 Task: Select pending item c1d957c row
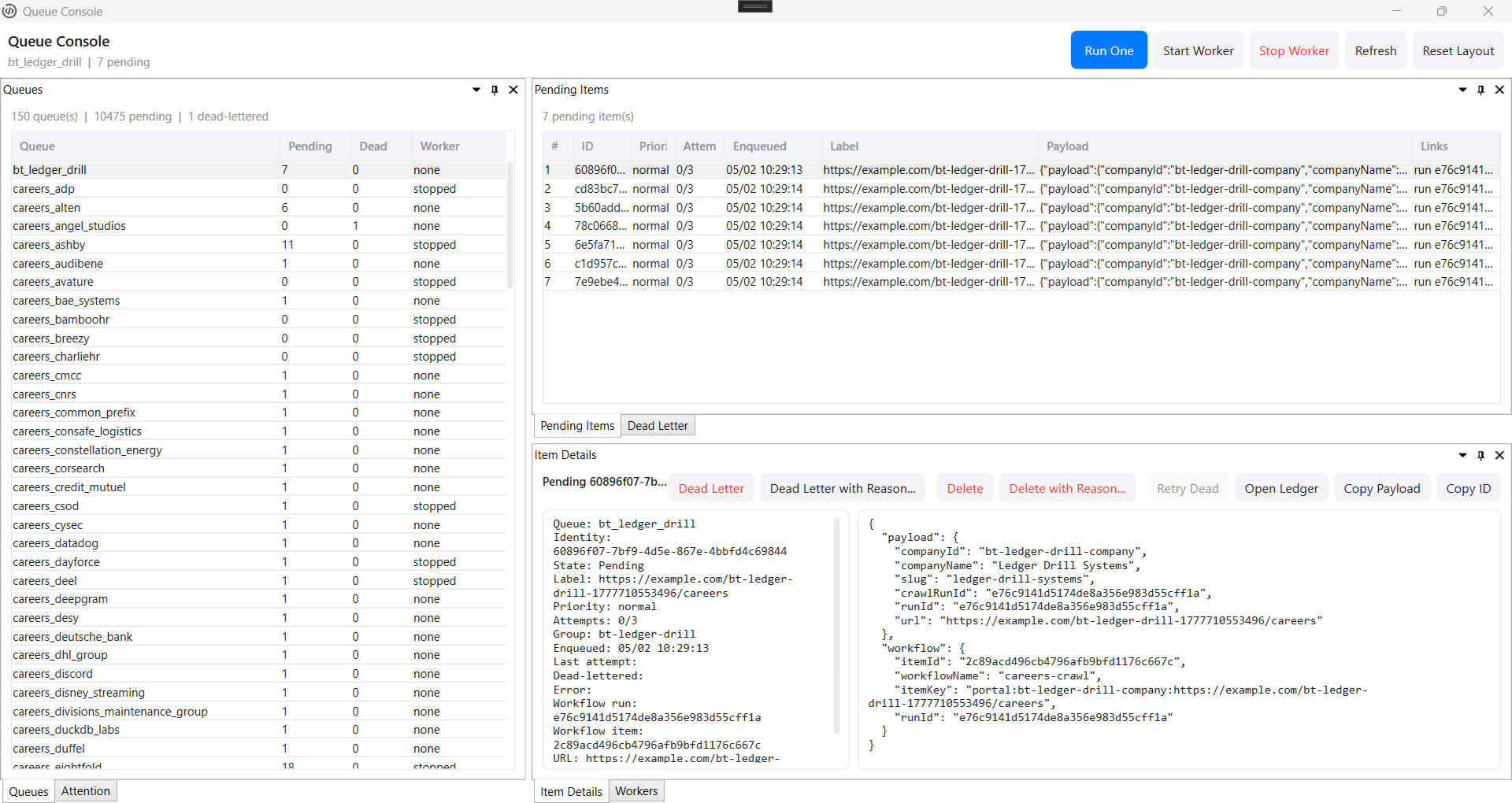pos(1021,264)
